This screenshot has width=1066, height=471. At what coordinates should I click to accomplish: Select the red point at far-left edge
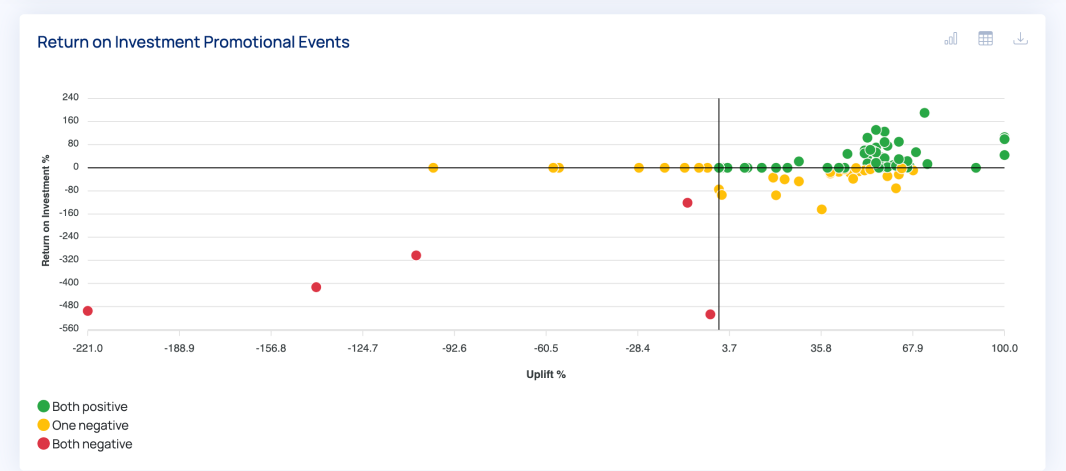pyautogui.click(x=88, y=311)
